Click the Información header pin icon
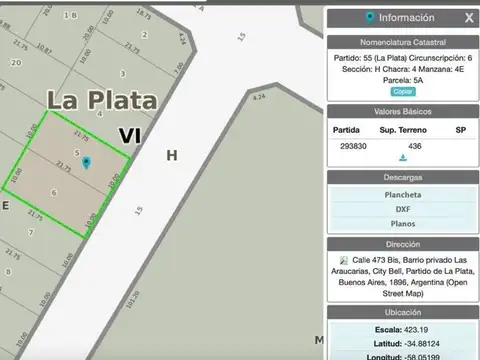Image resolution: width=480 pixels, height=360 pixels. click(369, 17)
